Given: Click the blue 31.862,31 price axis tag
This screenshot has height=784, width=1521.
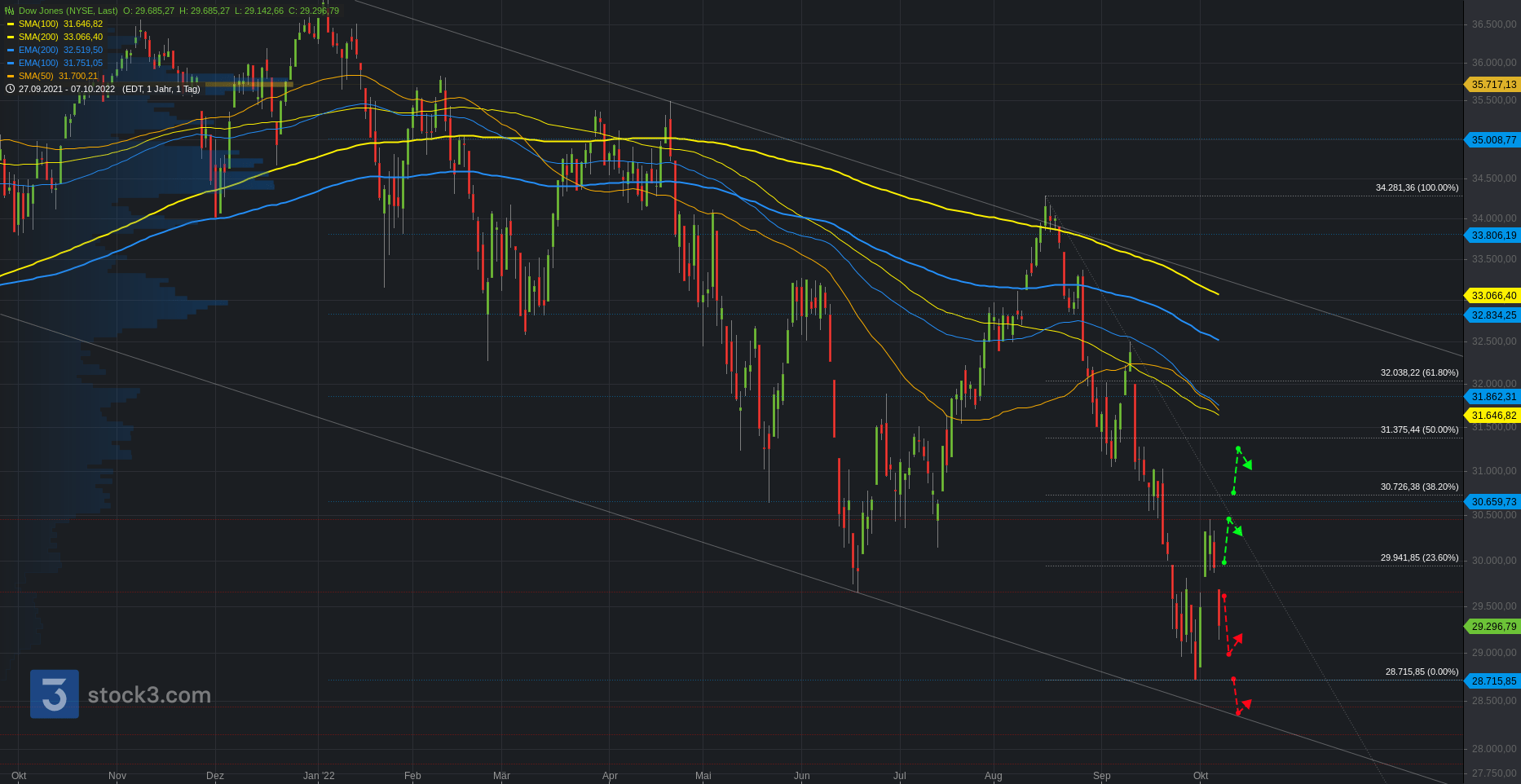Looking at the screenshot, I should 1492,397.
